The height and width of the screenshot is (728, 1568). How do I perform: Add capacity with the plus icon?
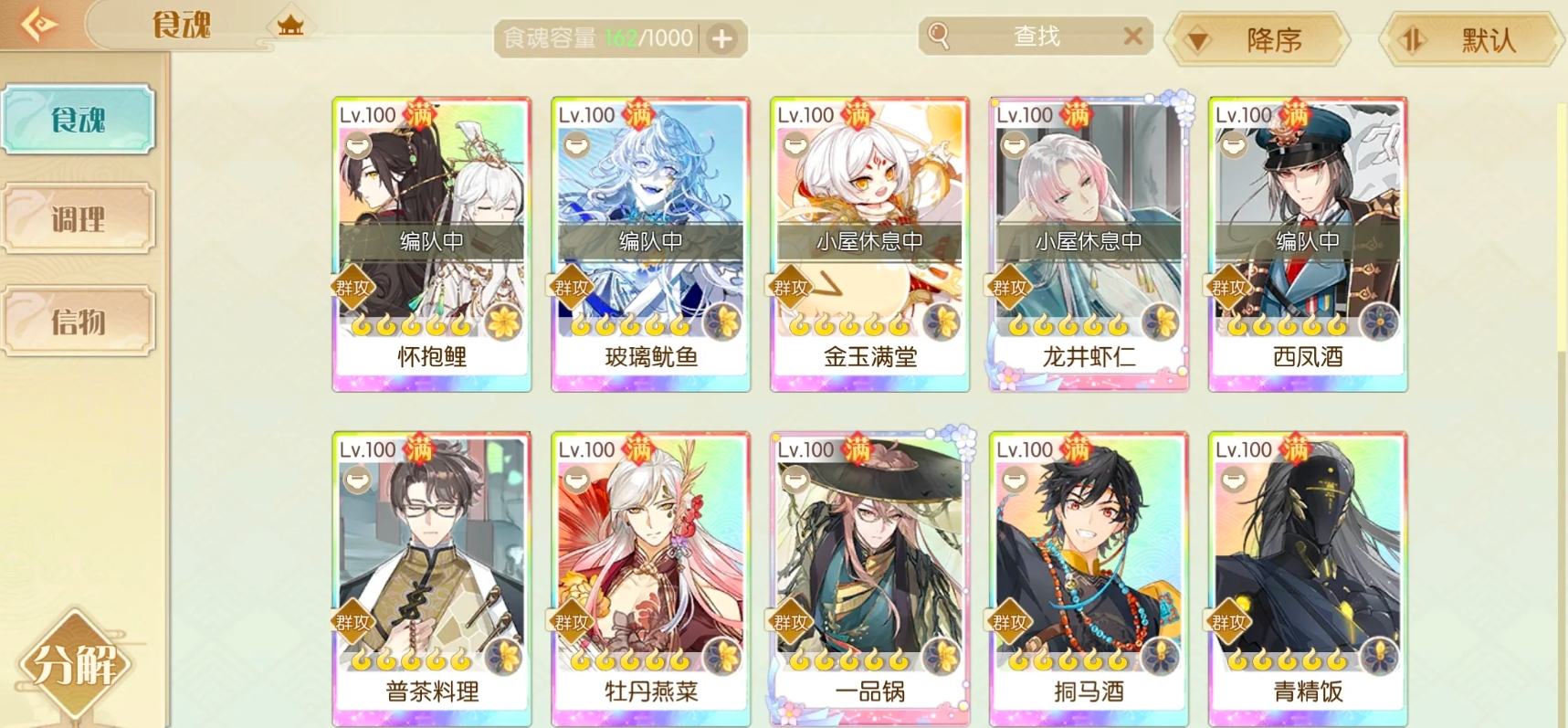(722, 38)
